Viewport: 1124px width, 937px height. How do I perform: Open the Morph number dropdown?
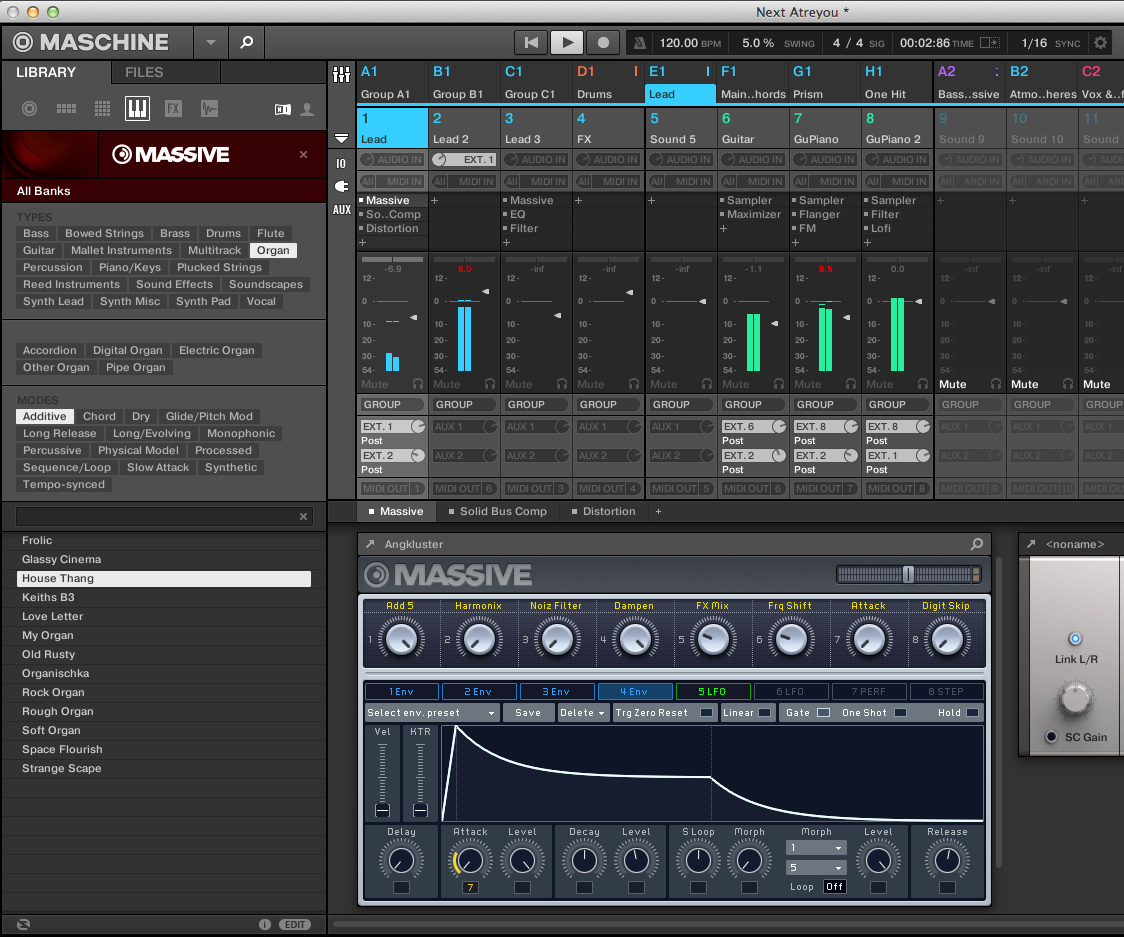(x=815, y=846)
